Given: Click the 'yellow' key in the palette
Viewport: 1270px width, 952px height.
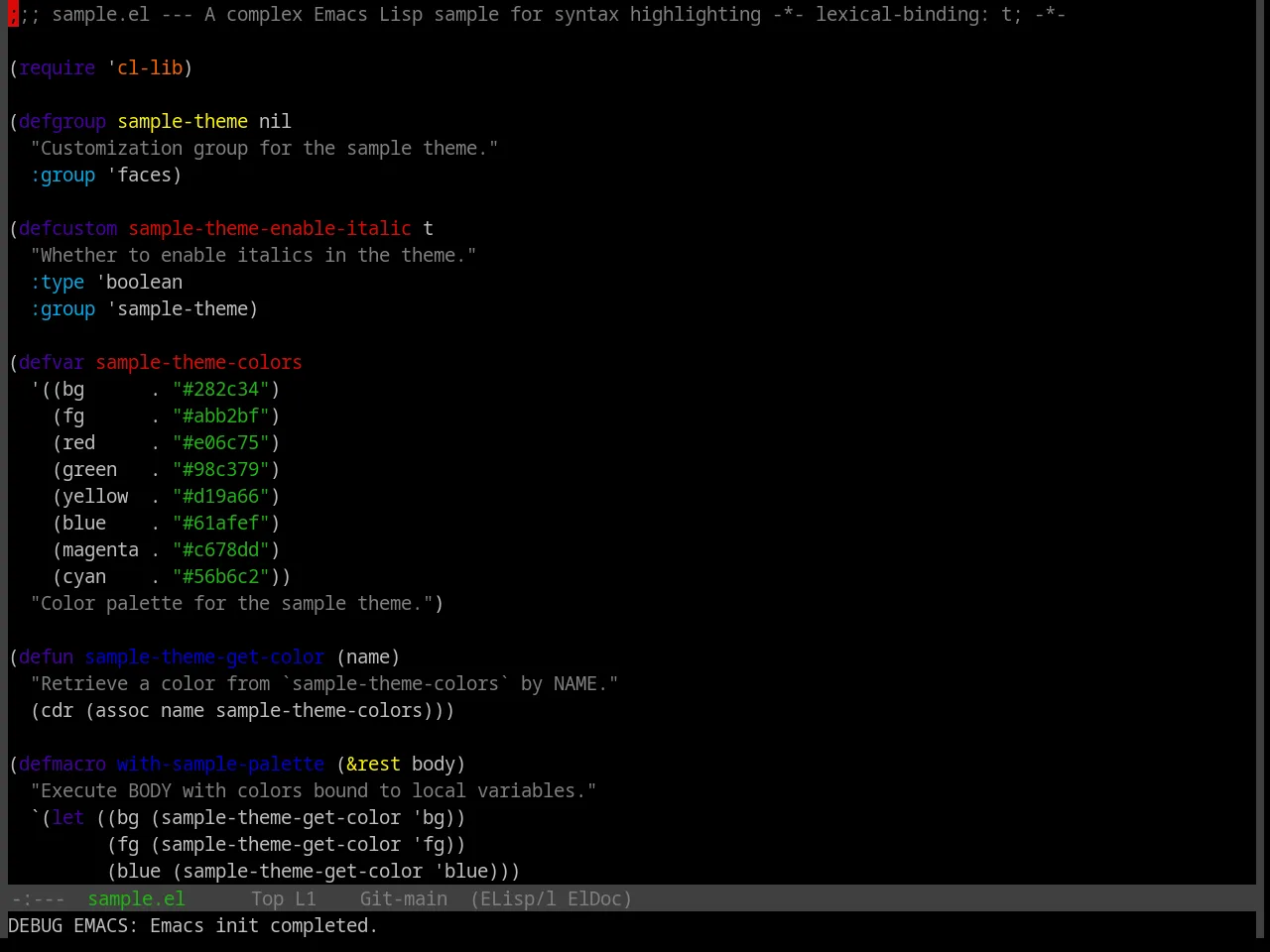Looking at the screenshot, I should click(x=95, y=496).
